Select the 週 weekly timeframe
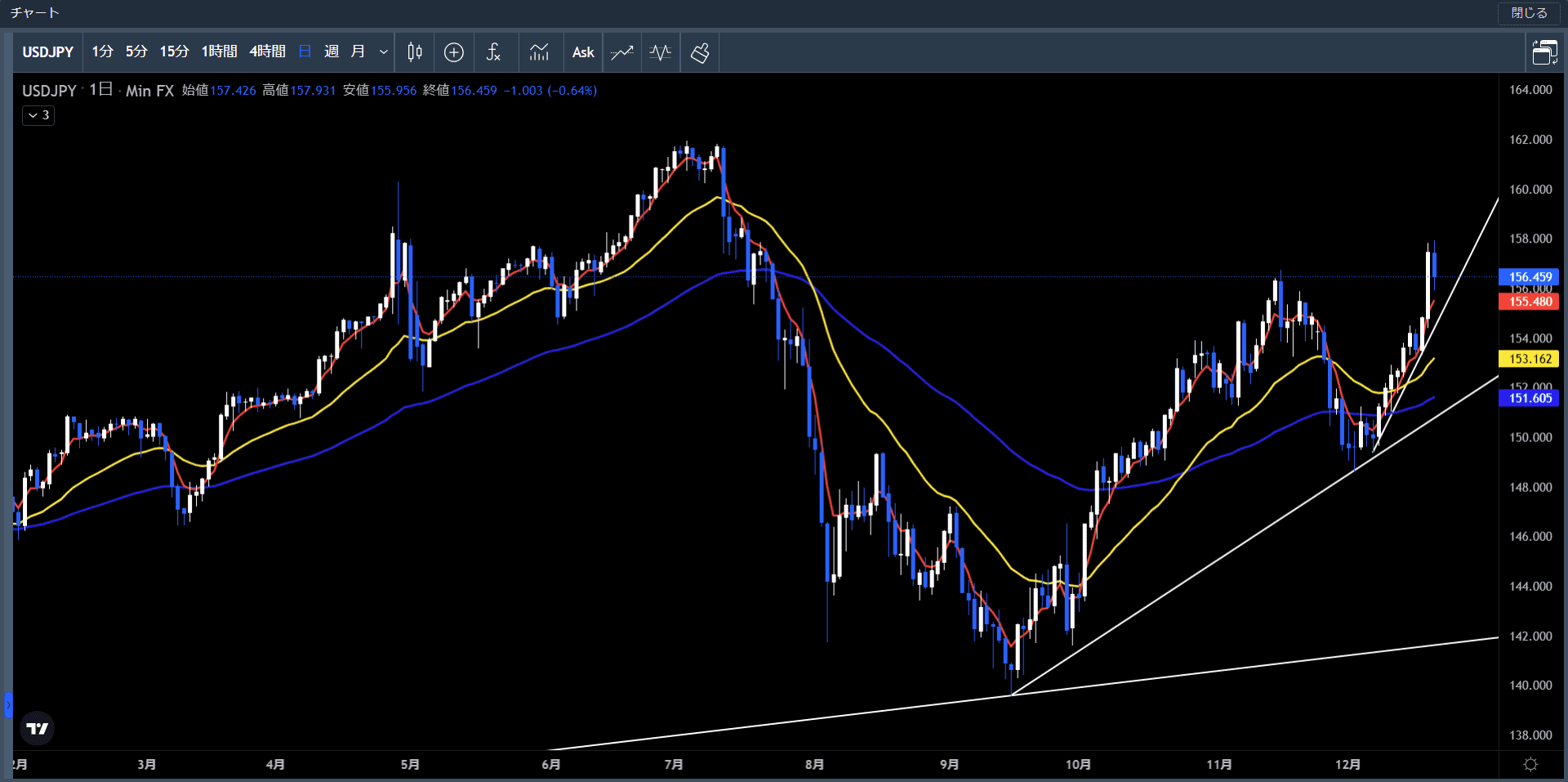The width and height of the screenshot is (1568, 782). [332, 51]
